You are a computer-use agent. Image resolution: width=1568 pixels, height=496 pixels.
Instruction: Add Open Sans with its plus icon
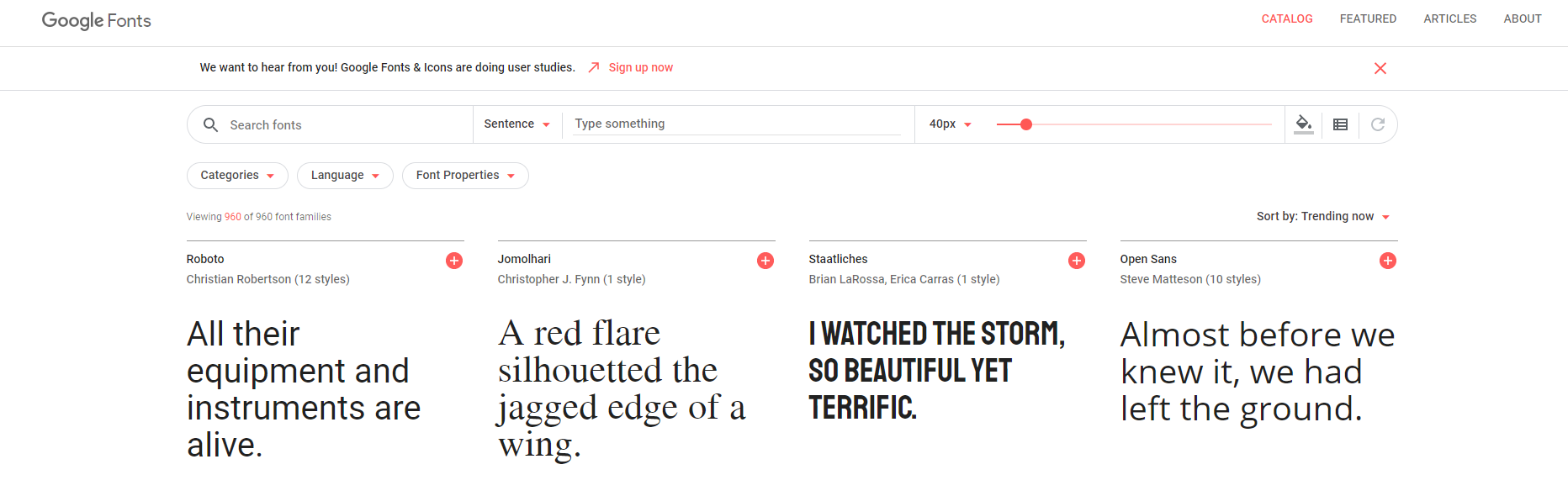(1388, 261)
